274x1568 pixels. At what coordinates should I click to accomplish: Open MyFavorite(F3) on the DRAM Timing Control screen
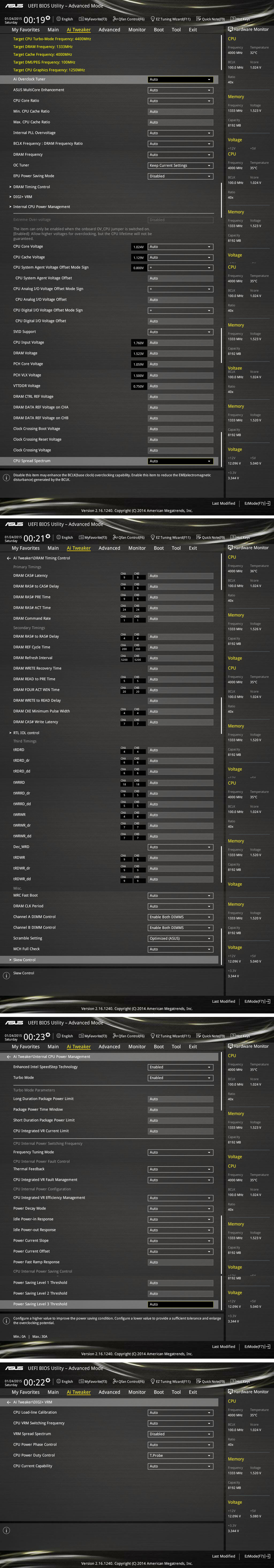tap(93, 537)
